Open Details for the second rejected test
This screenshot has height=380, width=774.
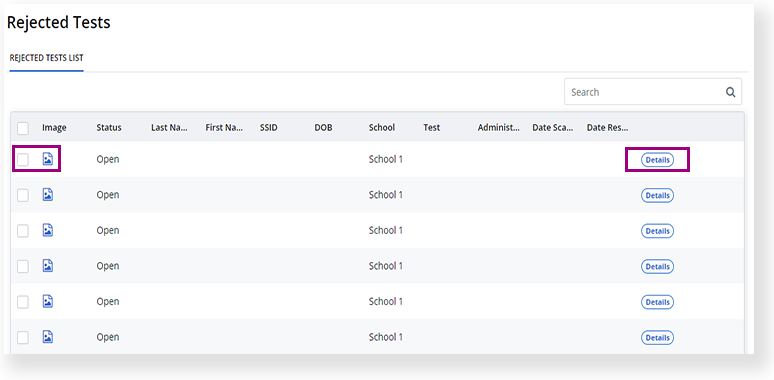click(658, 195)
